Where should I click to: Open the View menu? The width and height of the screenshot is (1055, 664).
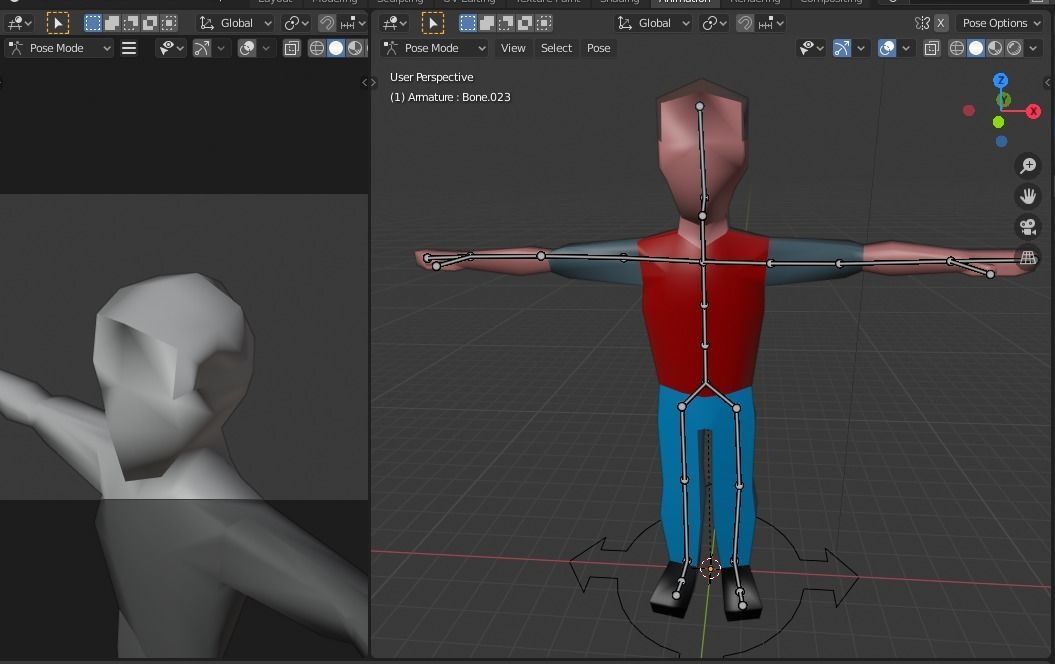(513, 48)
